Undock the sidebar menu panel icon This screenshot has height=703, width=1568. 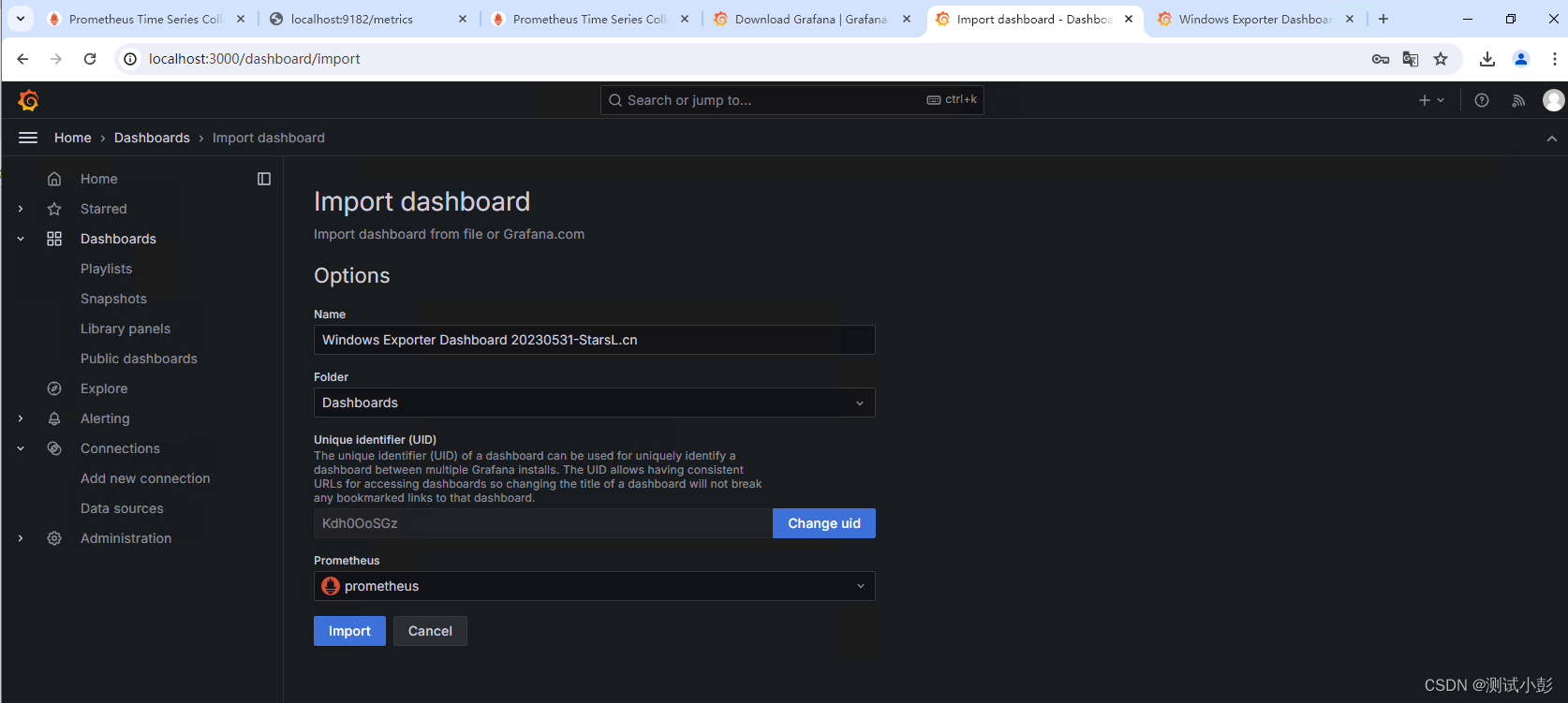pyautogui.click(x=264, y=179)
